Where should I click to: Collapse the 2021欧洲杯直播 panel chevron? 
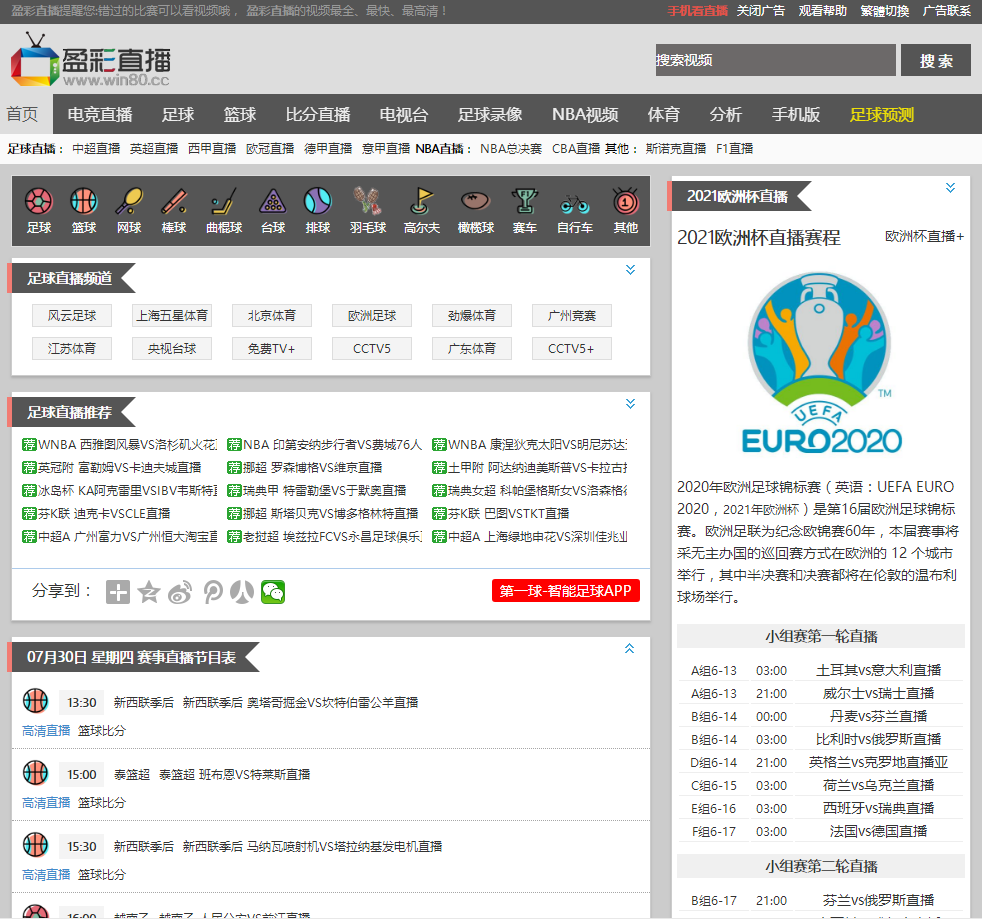pyautogui.click(x=951, y=188)
